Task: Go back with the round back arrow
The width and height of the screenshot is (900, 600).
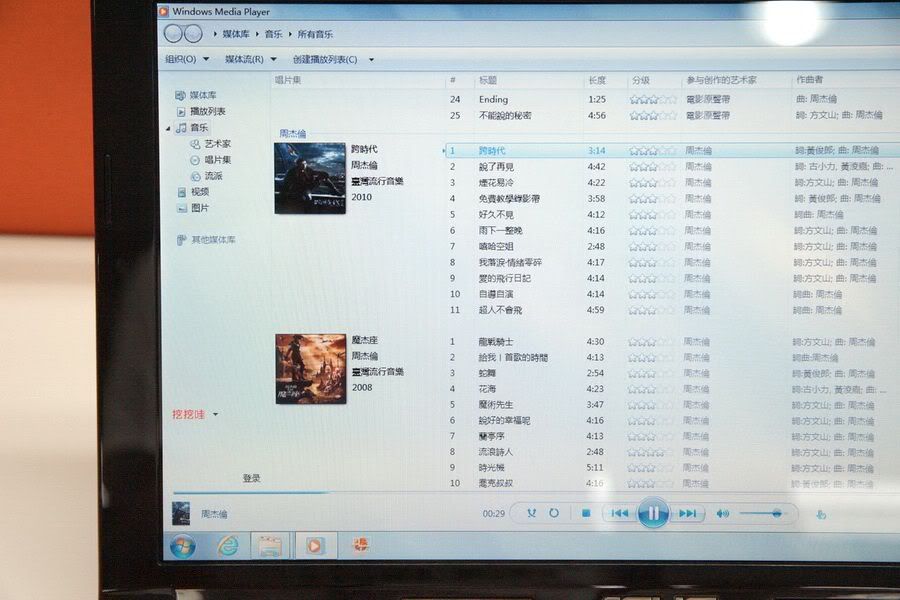Action: [x=173, y=34]
